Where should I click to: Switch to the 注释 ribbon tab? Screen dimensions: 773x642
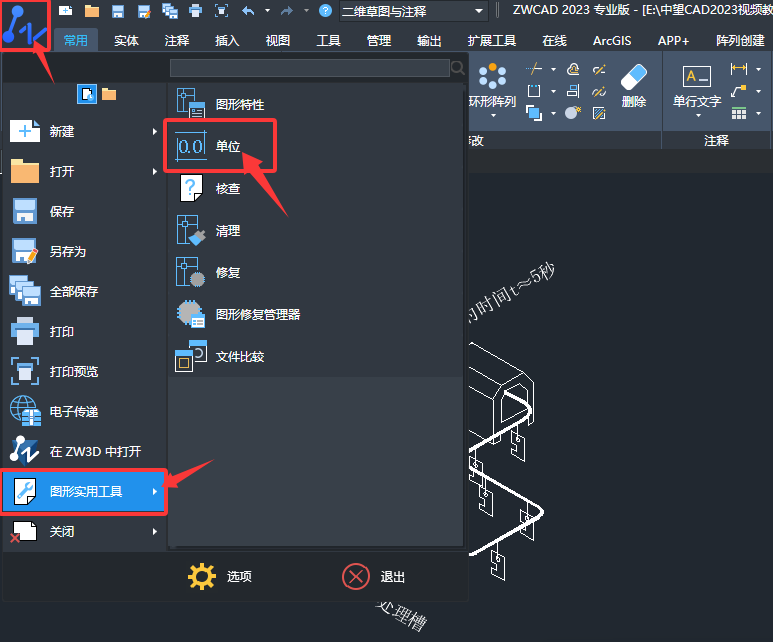[x=176, y=40]
